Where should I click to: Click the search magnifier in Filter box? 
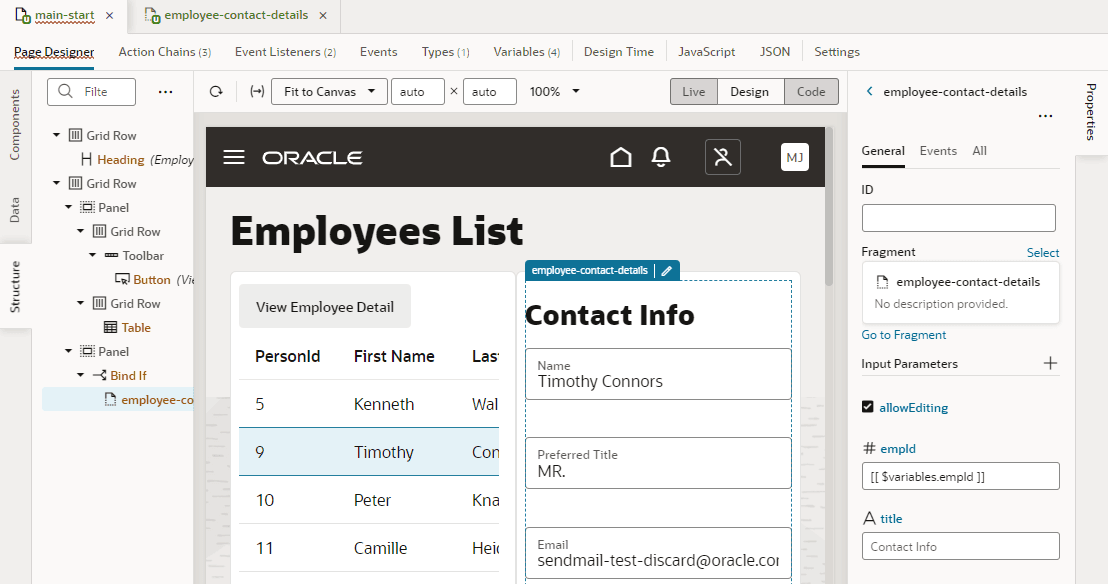(x=65, y=91)
